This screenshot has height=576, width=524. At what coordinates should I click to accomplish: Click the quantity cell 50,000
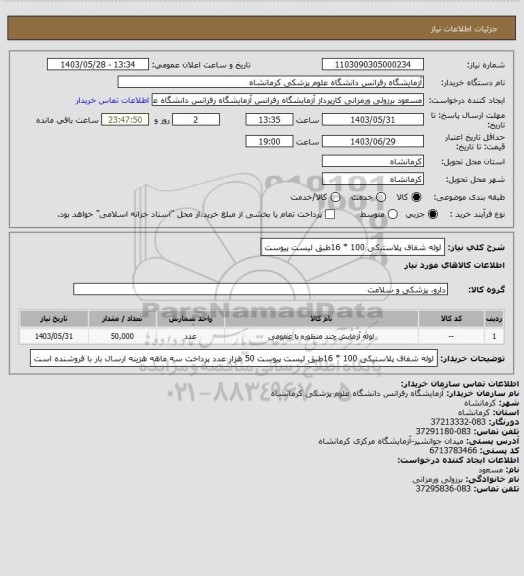click(122, 336)
